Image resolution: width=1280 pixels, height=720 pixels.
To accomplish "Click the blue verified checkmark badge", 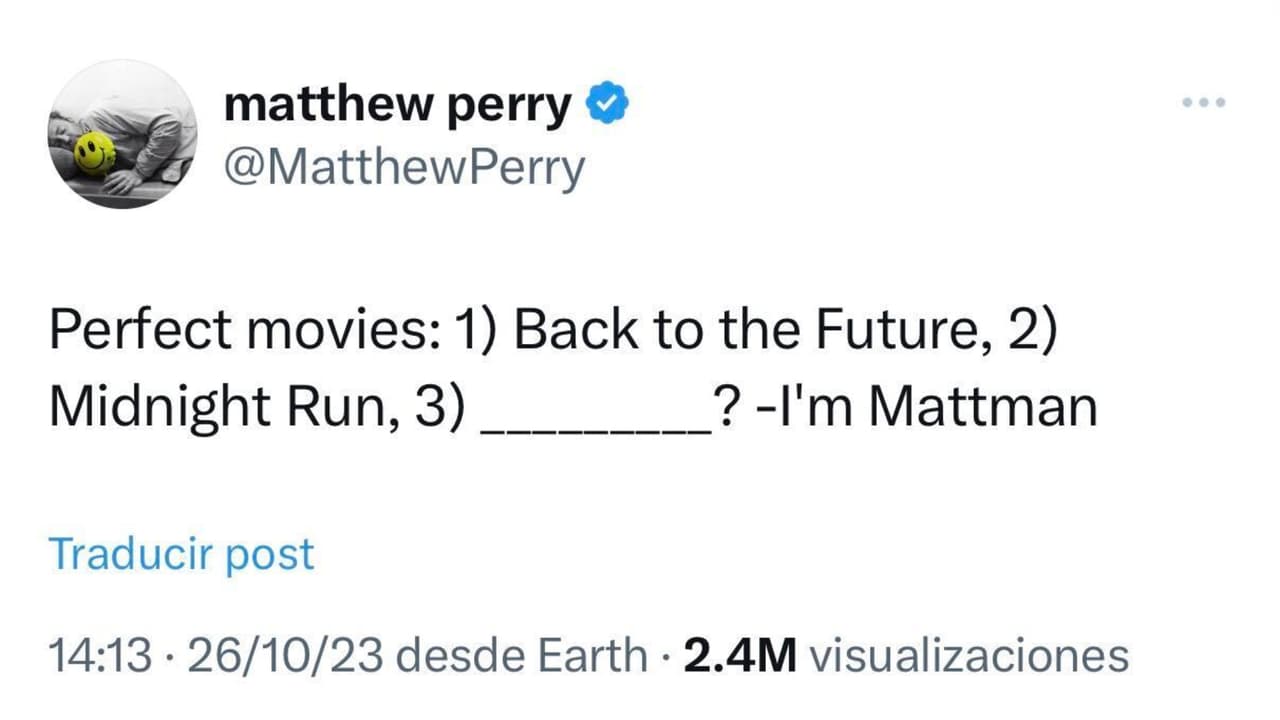I will coord(607,100).
